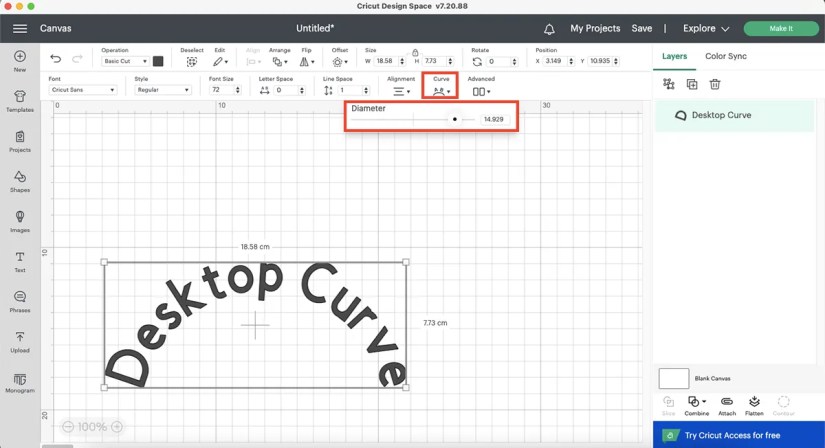The width and height of the screenshot is (825, 448).
Task: Open the Monogram maker
Action: [x=20, y=382]
